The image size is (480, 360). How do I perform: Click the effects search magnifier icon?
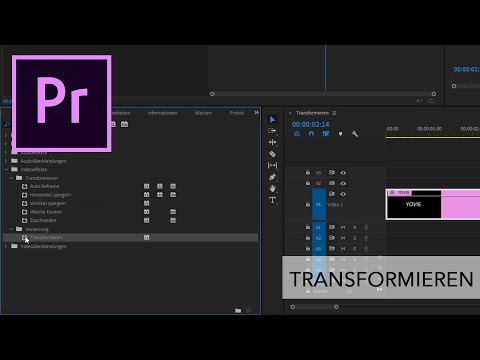7,124
